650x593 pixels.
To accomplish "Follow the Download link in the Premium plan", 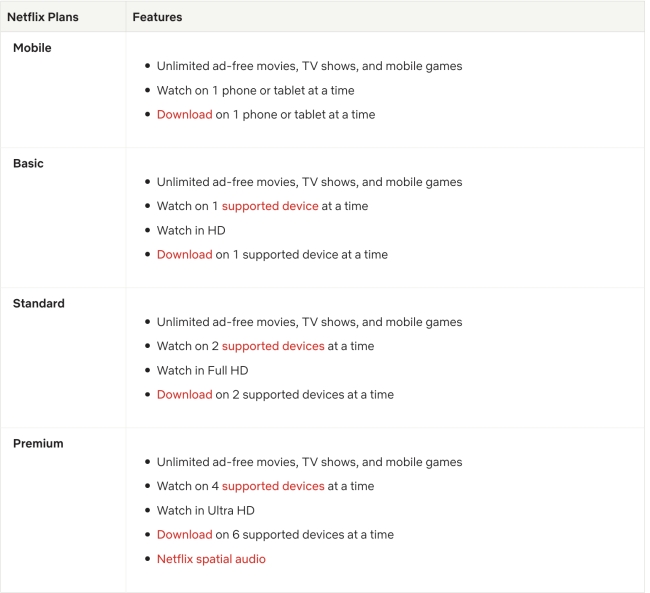I will pyautogui.click(x=184, y=535).
